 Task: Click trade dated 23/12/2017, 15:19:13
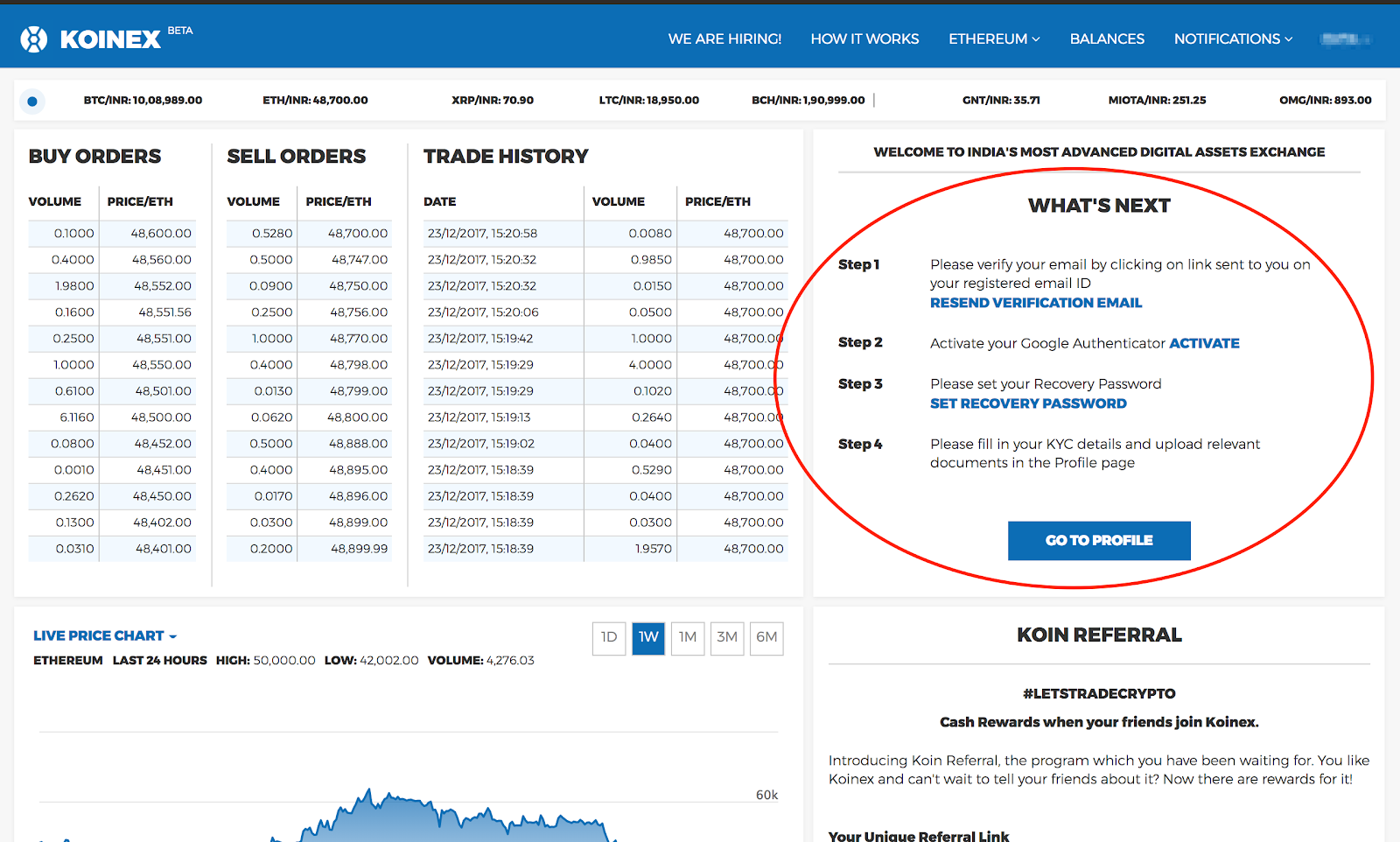pos(479,417)
